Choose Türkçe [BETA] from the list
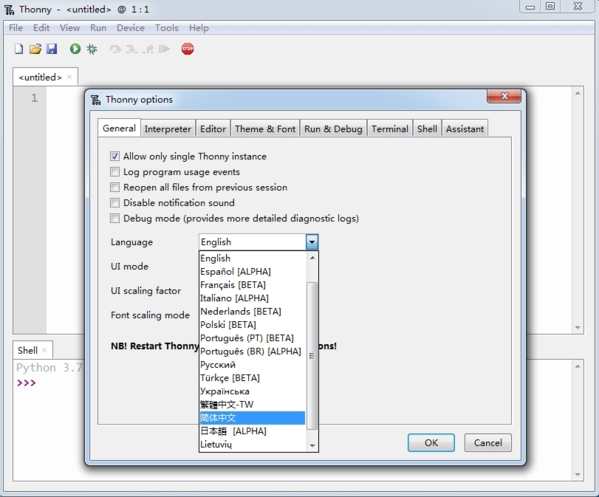Viewport: 599px width, 497px height. pyautogui.click(x=253, y=378)
